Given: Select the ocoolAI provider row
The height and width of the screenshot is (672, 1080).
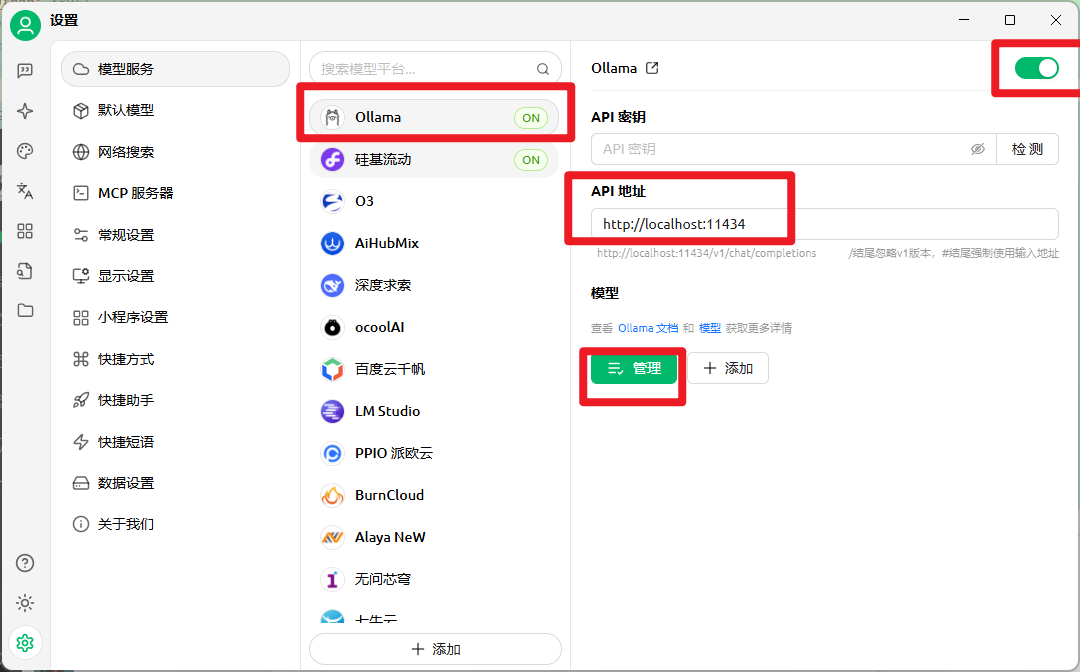Looking at the screenshot, I should 434,327.
